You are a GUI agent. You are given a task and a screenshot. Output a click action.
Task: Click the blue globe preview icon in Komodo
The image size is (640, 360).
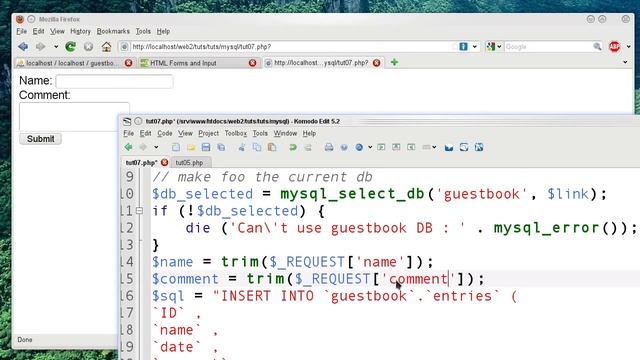click(359, 147)
